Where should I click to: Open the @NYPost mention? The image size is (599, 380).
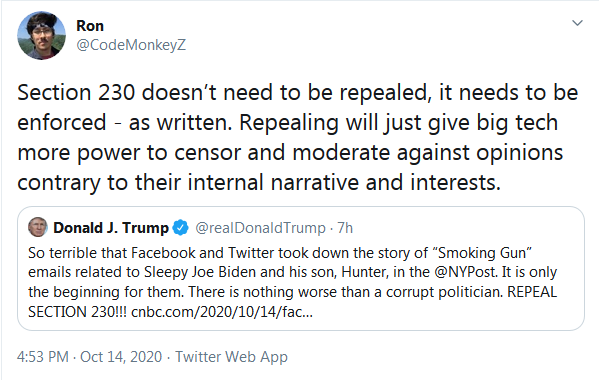[465, 272]
